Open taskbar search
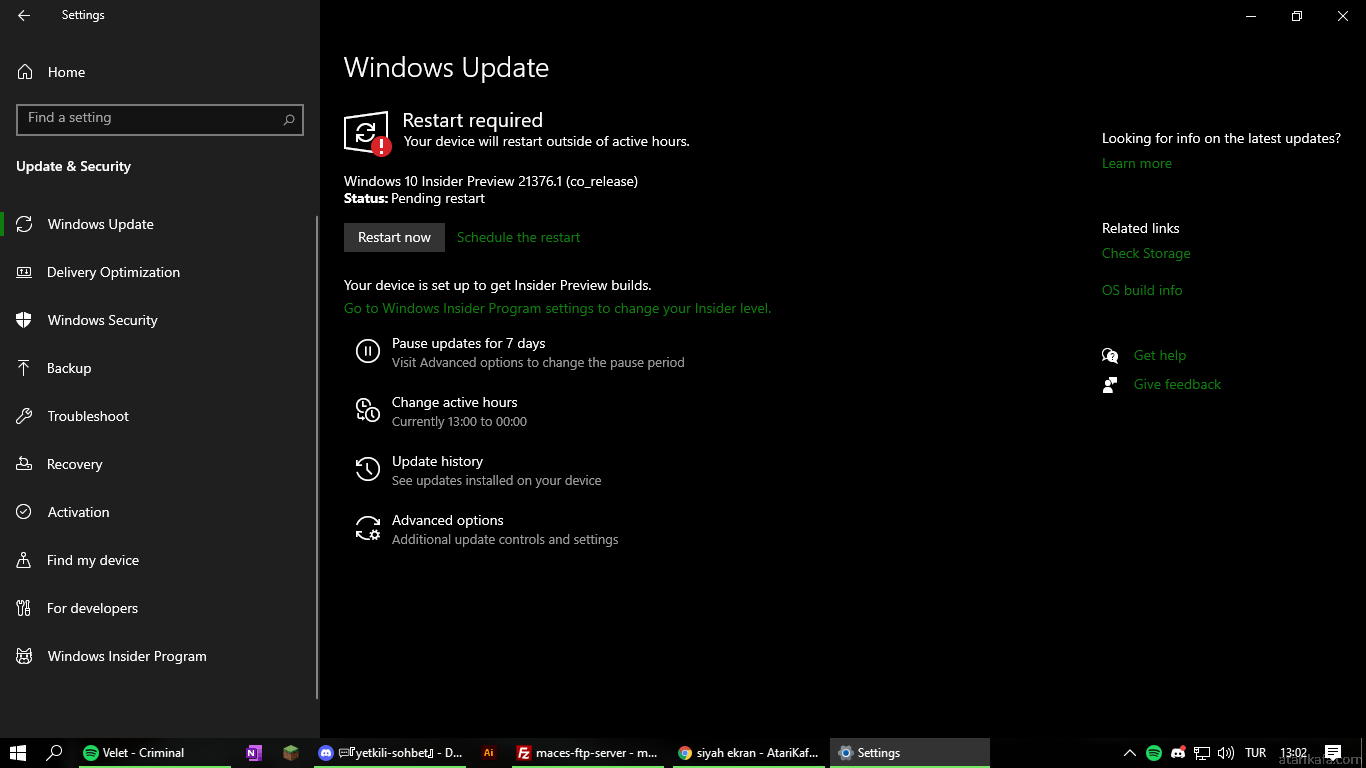Screen dimensions: 1366x768 pos(55,753)
